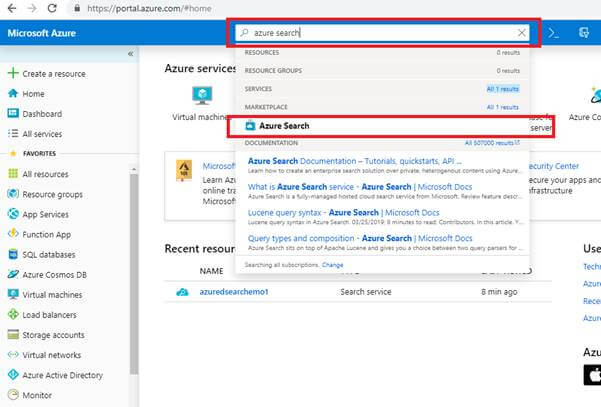Click the Storage accounts icon

pos(13,334)
